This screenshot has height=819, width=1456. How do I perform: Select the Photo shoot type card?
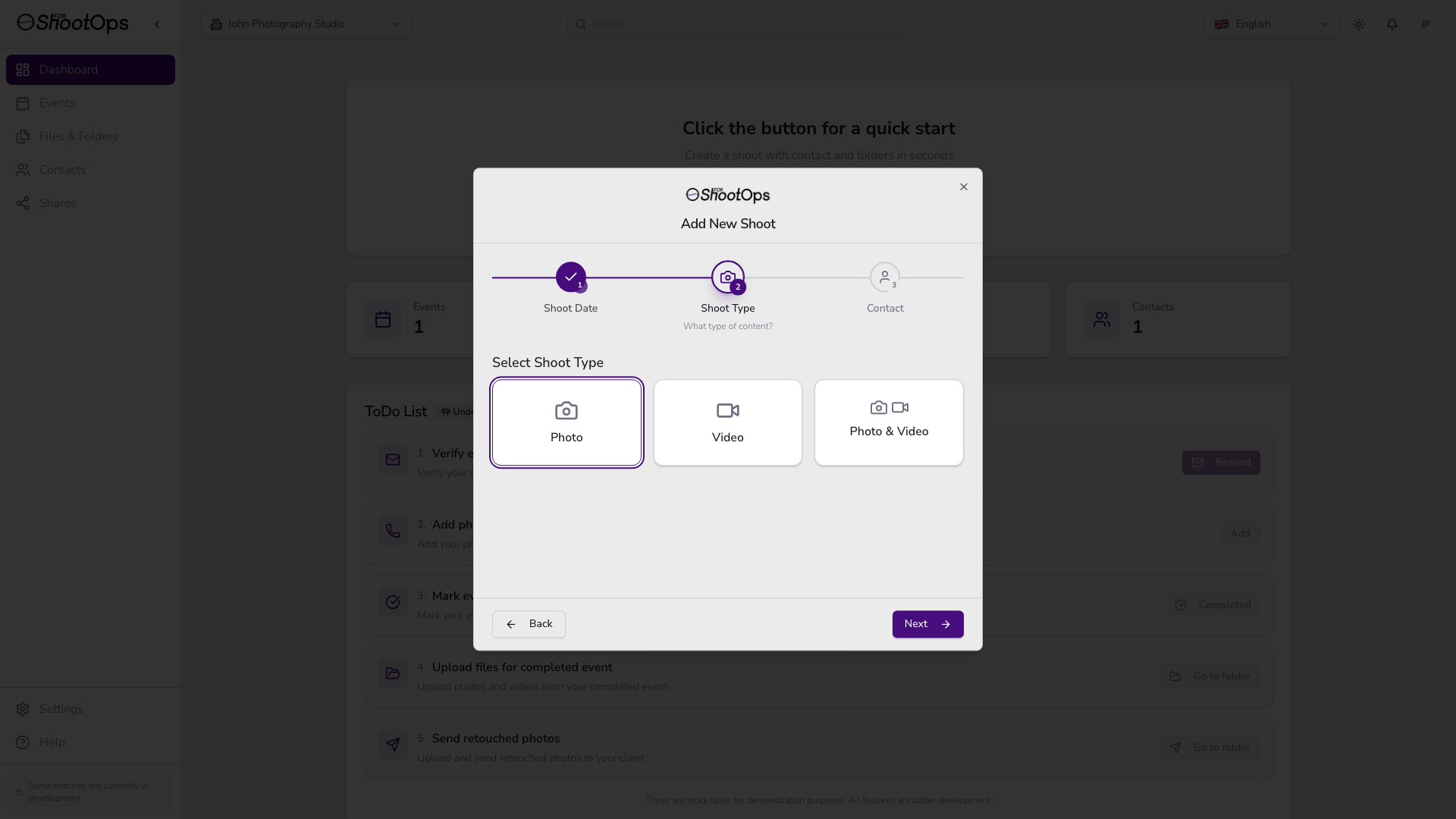(x=566, y=422)
